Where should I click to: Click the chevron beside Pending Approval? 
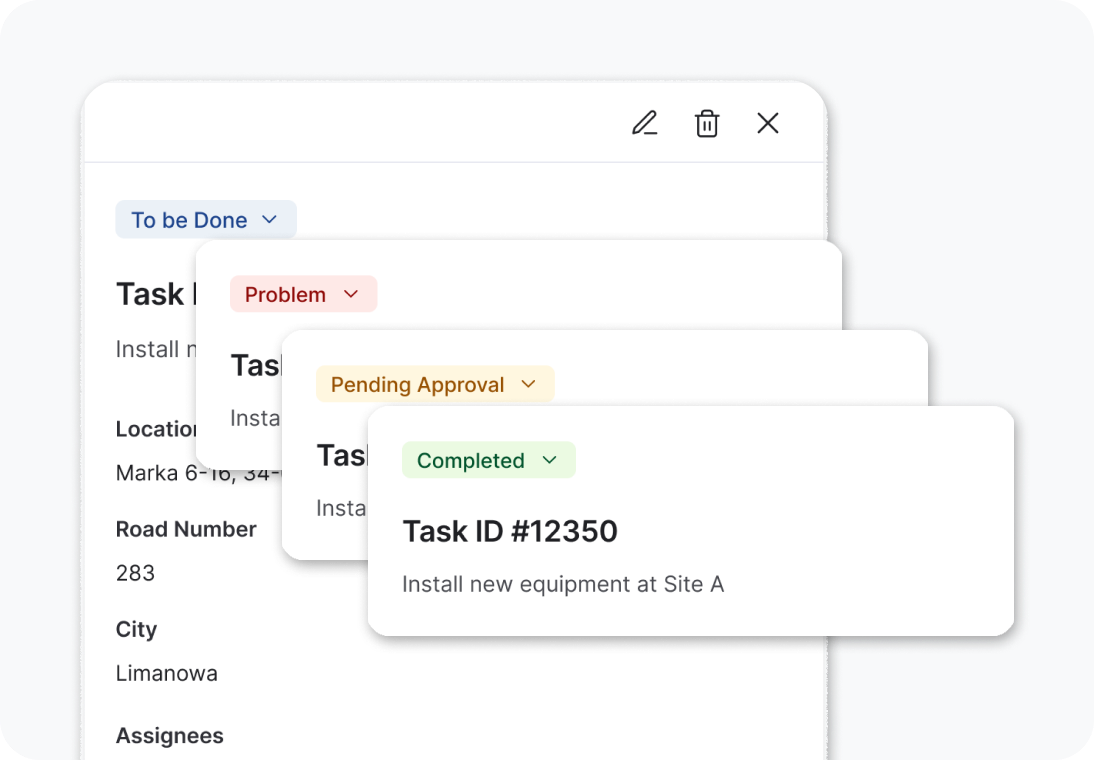click(x=529, y=384)
